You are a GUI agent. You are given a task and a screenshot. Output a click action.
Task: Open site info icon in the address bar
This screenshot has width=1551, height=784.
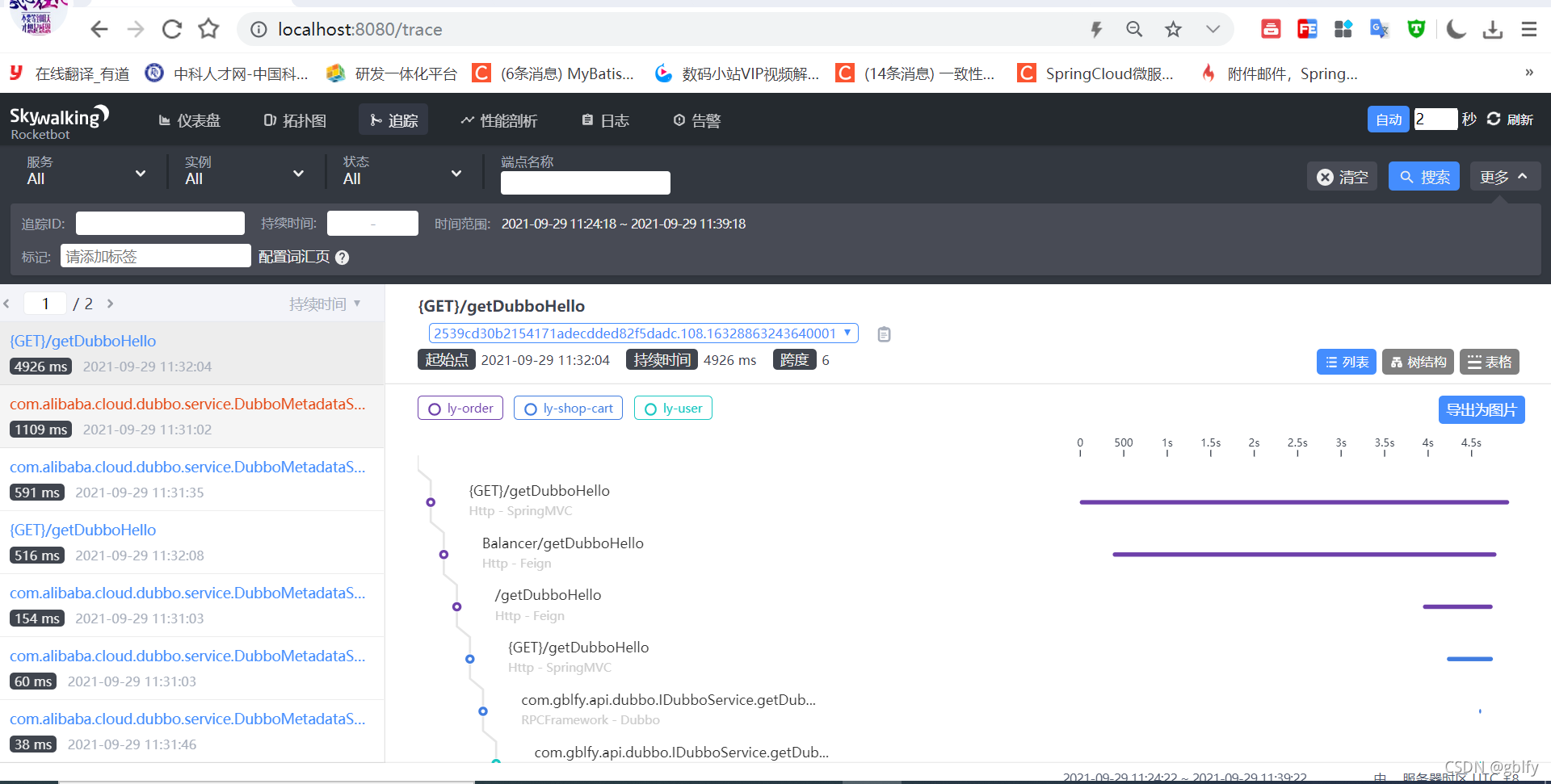coord(258,30)
